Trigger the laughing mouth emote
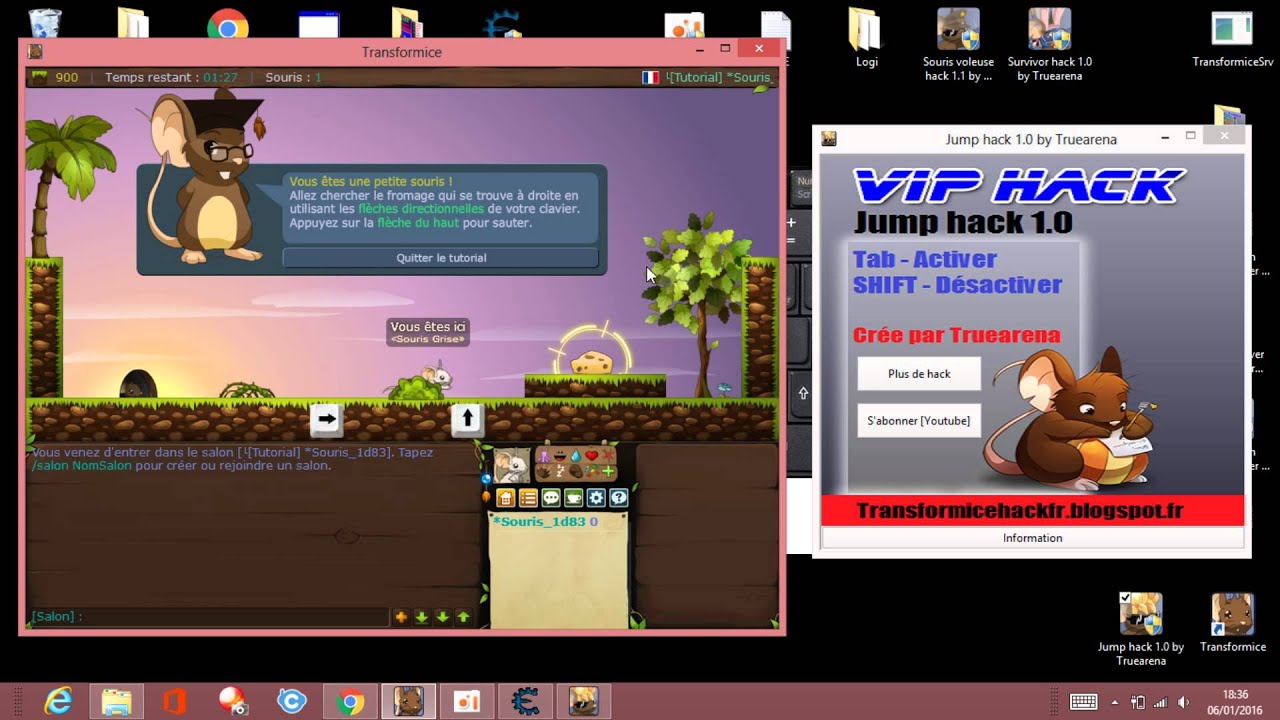 coord(560,456)
